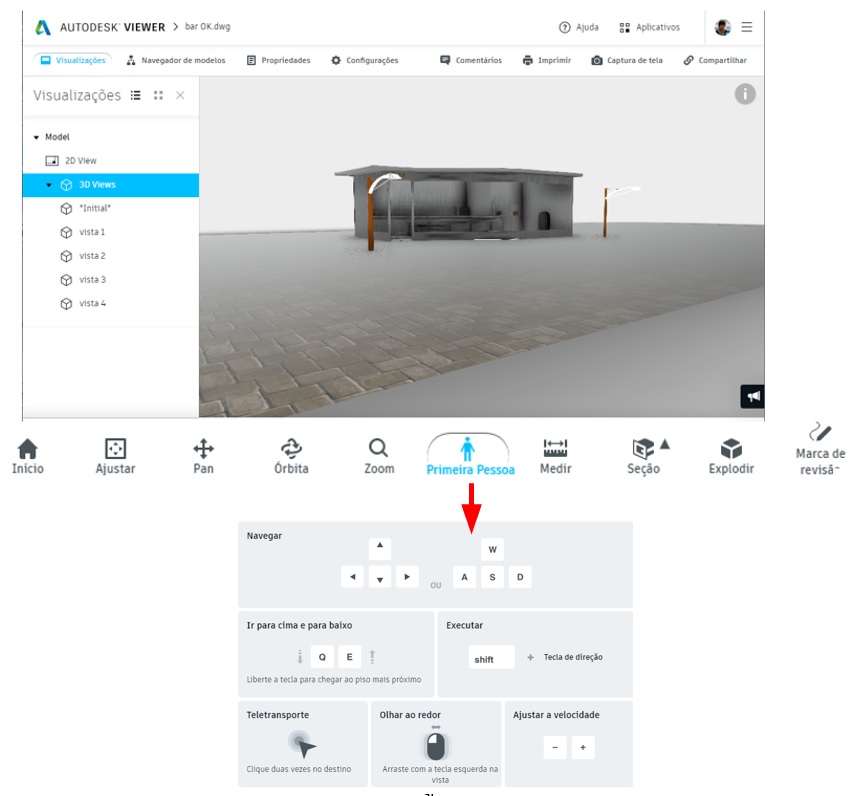Open the Ajuda help menu

[579, 27]
